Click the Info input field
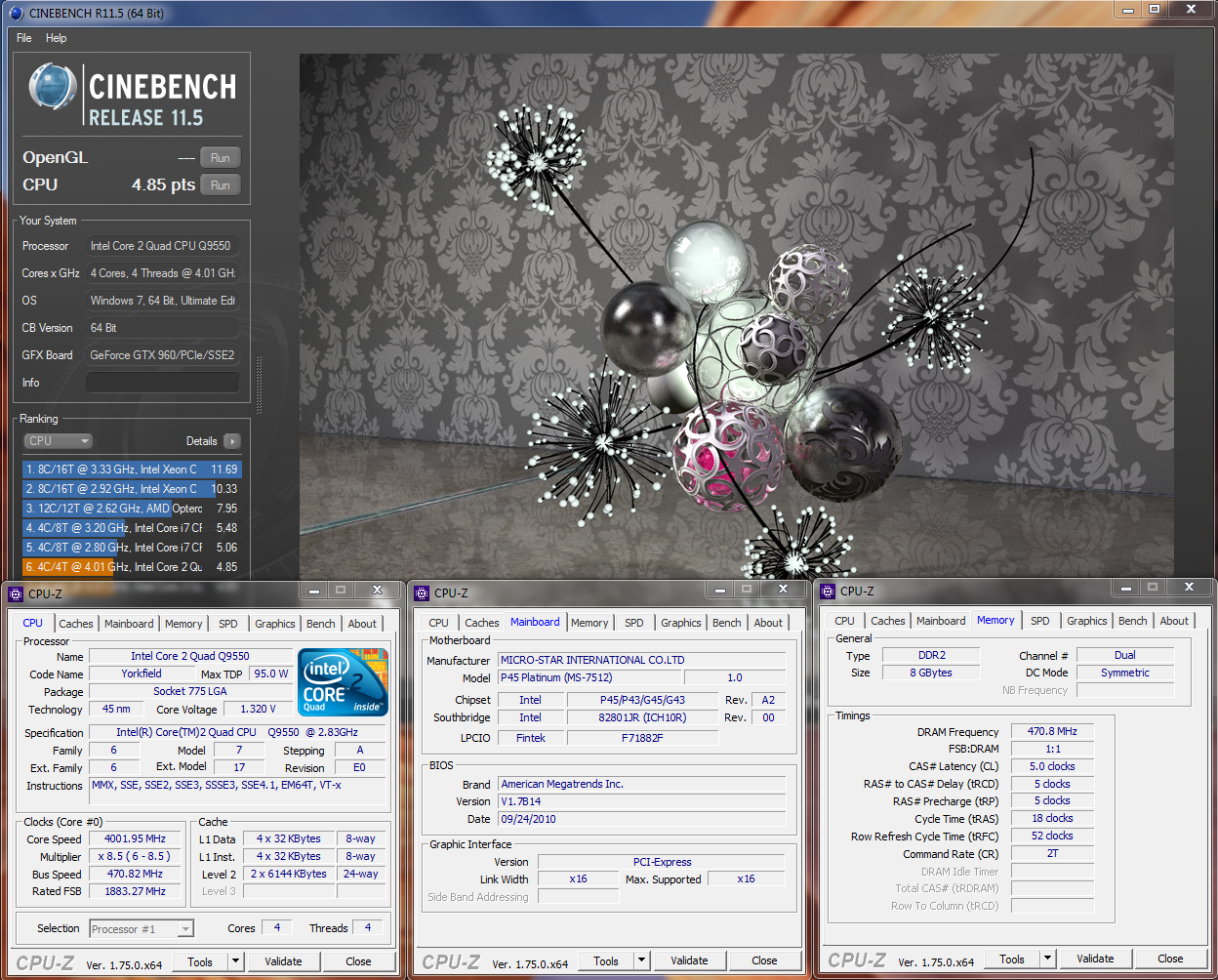 coord(163,383)
